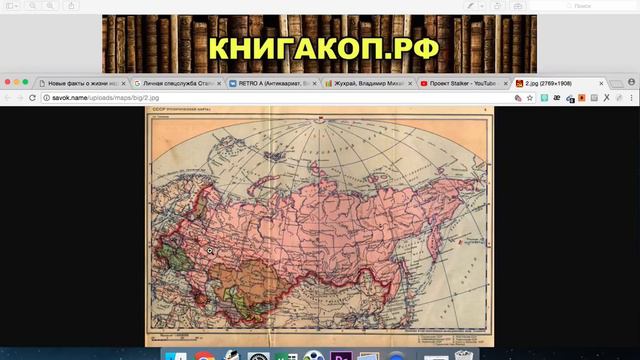Go forward in Chrome history

[x=20, y=98]
